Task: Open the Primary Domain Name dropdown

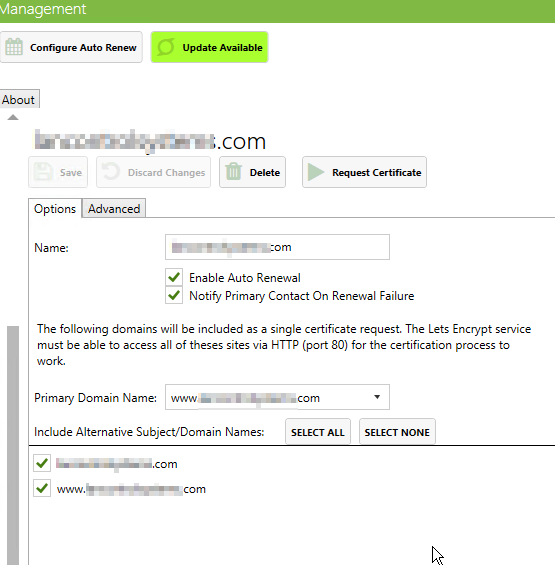Action: point(277,397)
